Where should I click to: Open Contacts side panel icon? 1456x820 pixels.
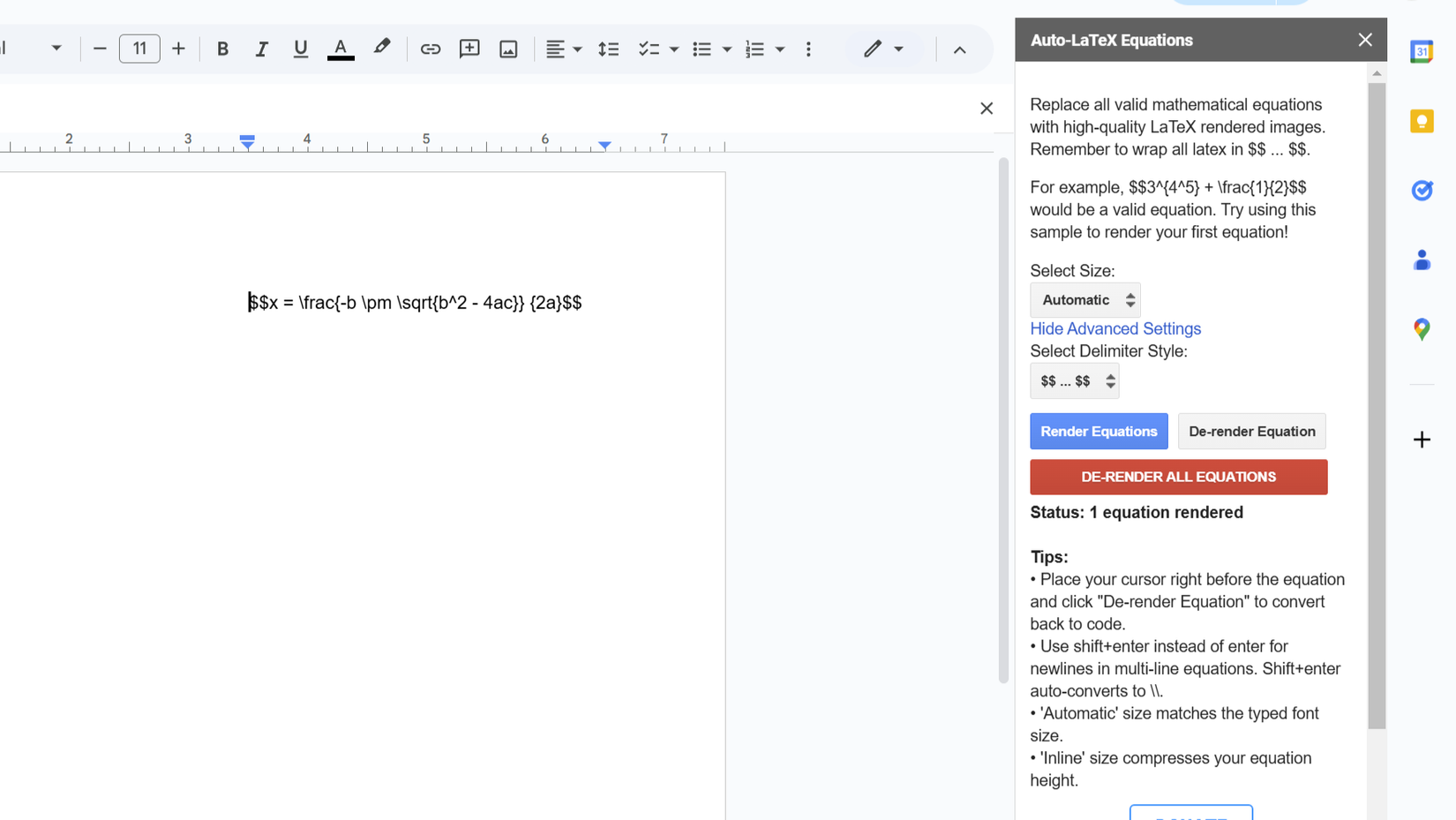[x=1422, y=260]
